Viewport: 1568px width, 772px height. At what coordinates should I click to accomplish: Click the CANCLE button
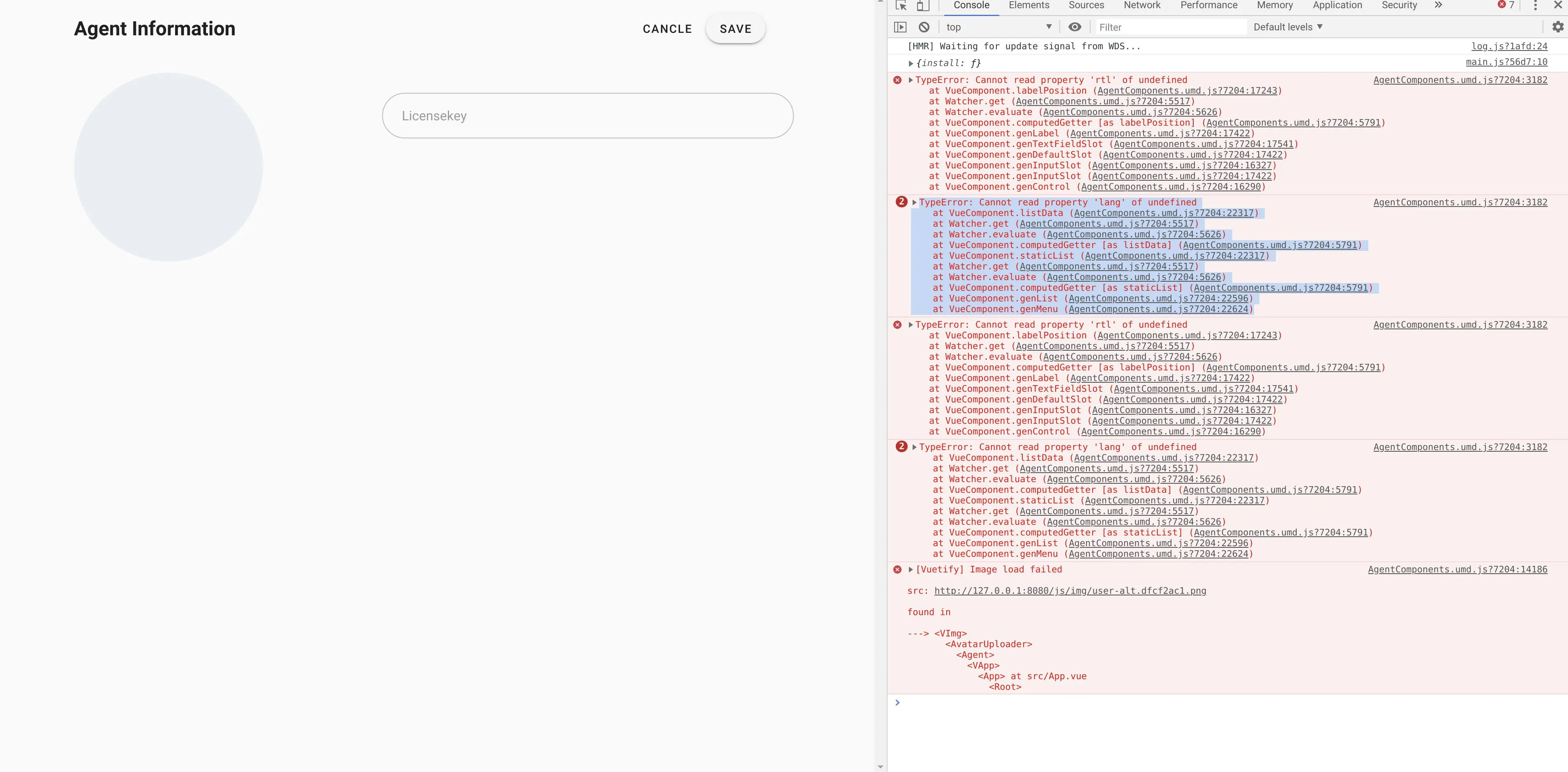667,29
